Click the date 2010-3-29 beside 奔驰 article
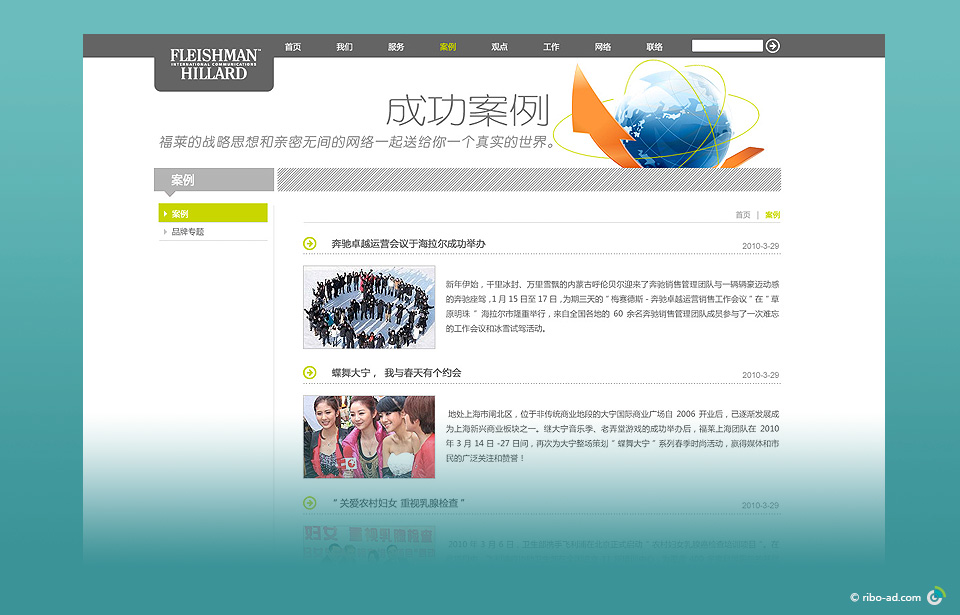Screen dimensions: 960x615 click(x=760, y=246)
